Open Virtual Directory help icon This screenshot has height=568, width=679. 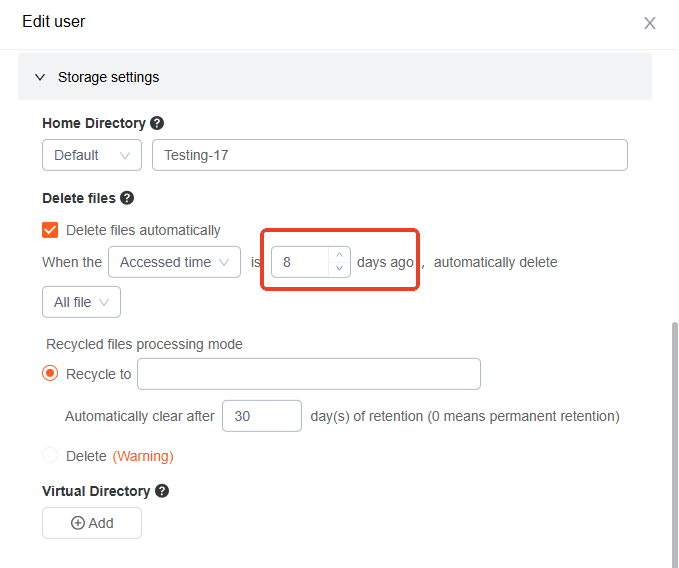click(162, 491)
